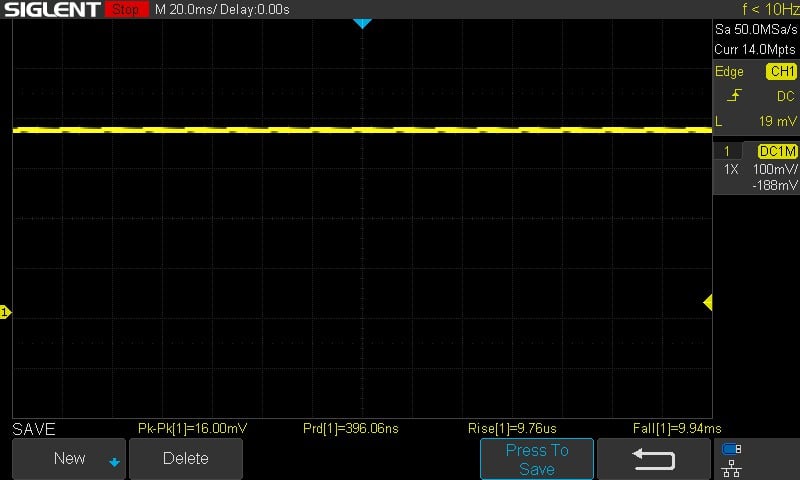This screenshot has width=800, height=480.
Task: Click the Rise[1]=9.76us measurement
Action: 512,428
